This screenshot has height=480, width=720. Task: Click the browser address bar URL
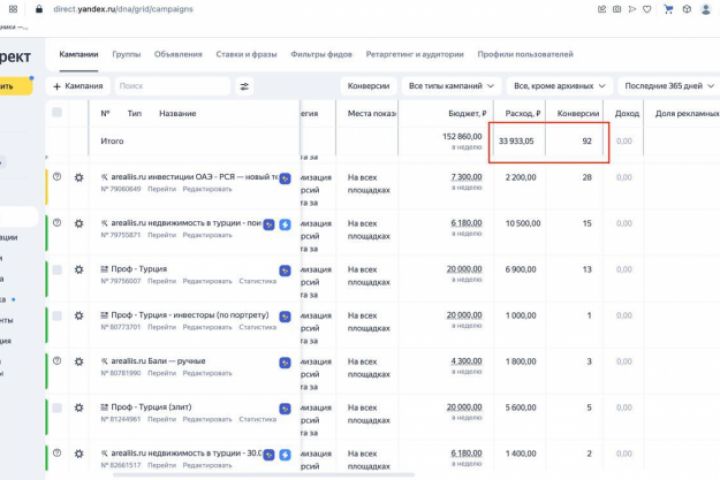(x=123, y=9)
